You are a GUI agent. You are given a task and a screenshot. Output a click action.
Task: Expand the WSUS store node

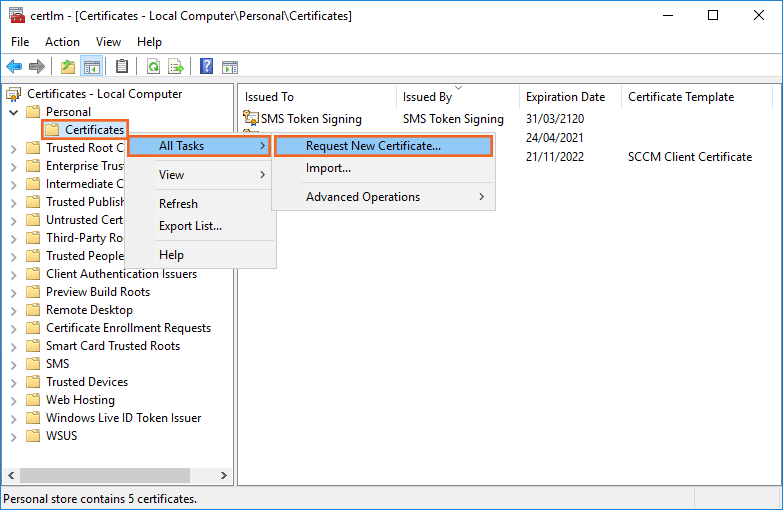[x=14, y=436]
